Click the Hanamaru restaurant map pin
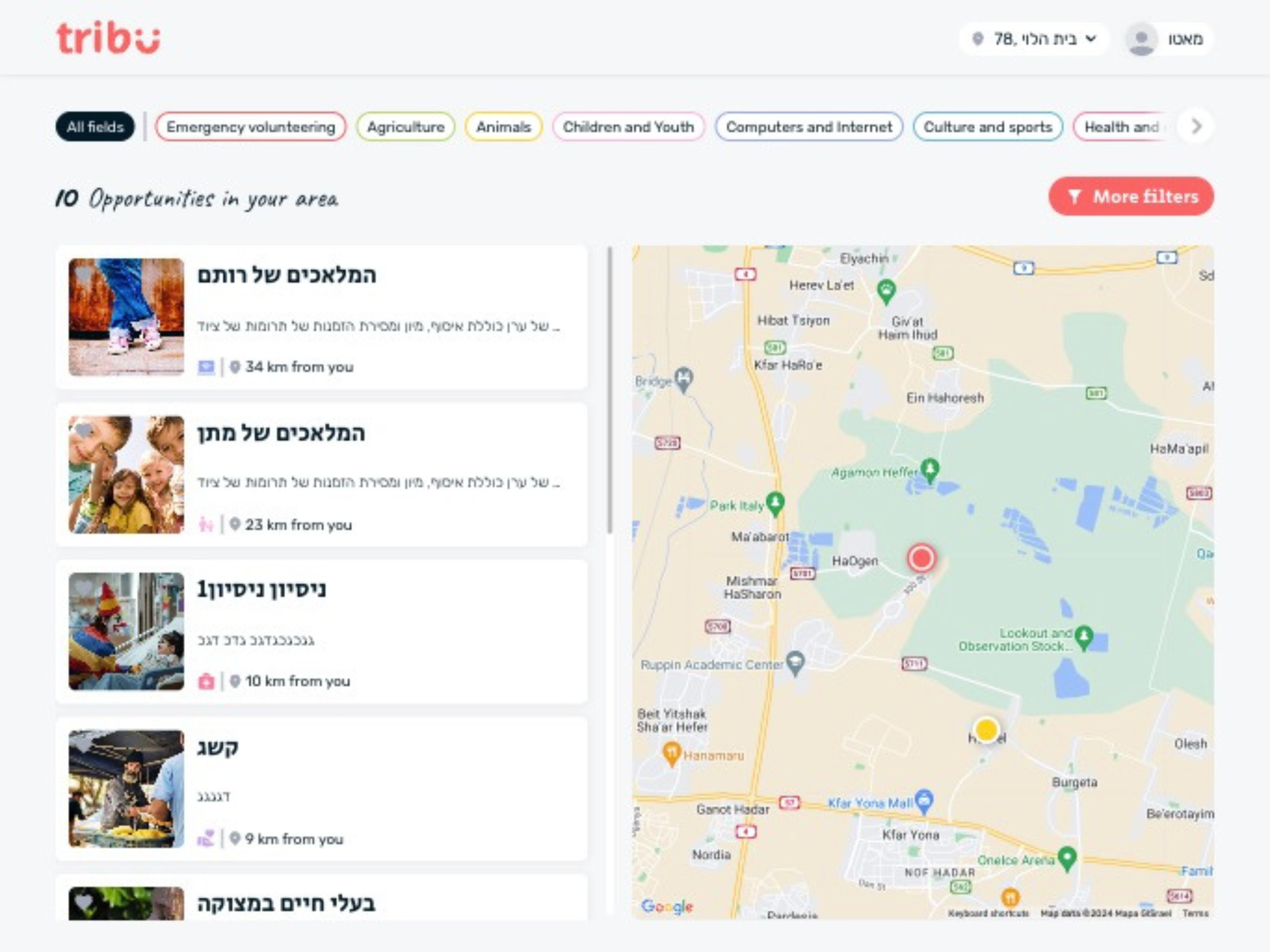 [671, 754]
